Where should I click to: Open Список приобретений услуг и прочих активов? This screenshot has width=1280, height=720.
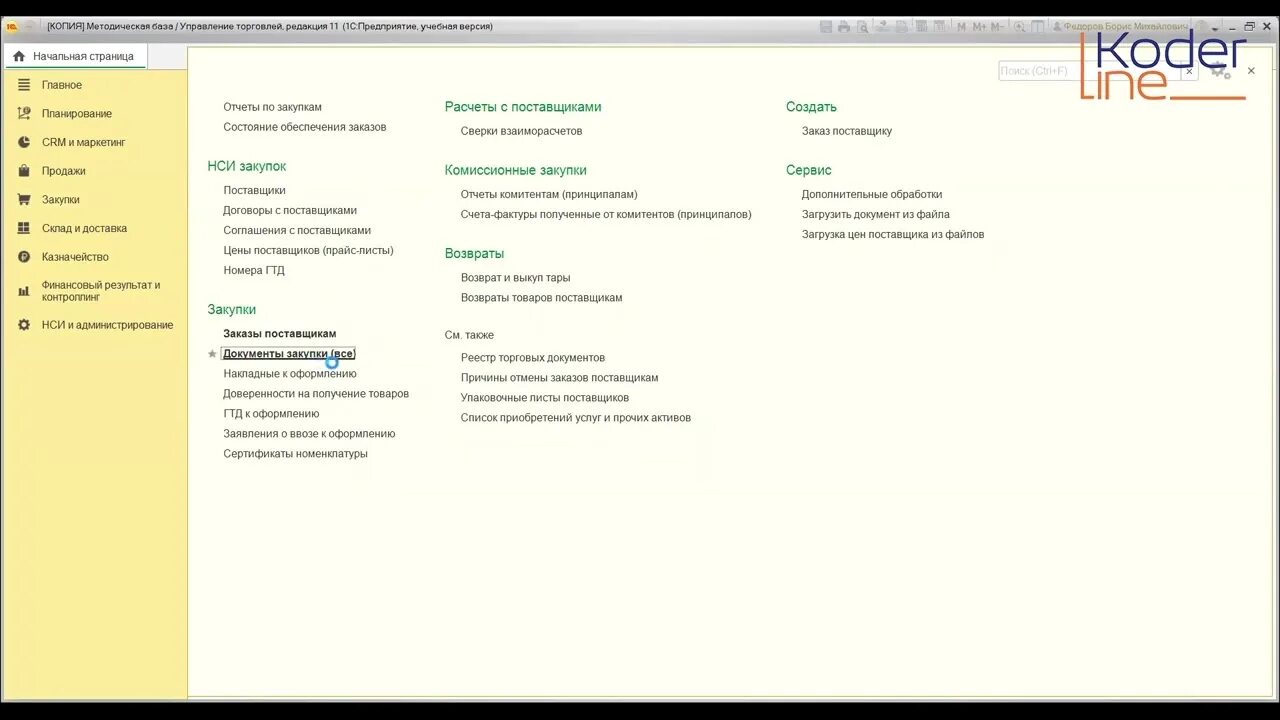(576, 418)
